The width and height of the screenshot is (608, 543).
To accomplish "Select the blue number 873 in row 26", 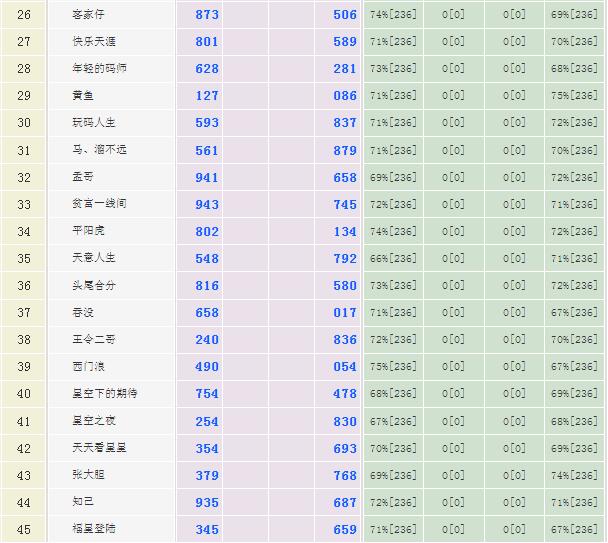I will [x=207, y=15].
